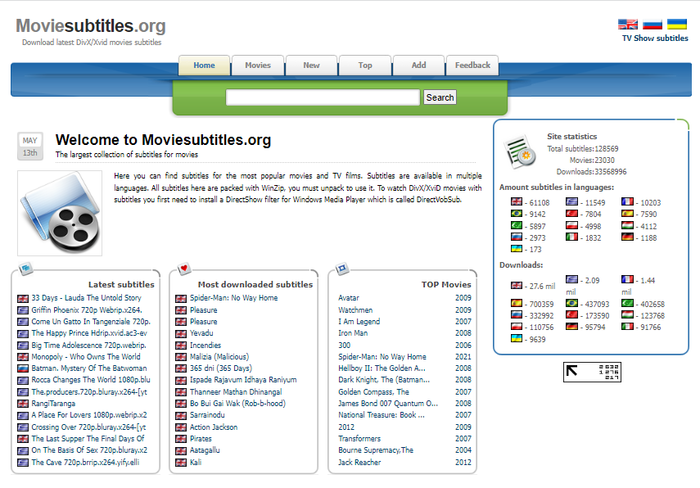Click the Ukrainian flag beside 173
Screen dimensions: 700x488
pyautogui.click(x=517, y=249)
